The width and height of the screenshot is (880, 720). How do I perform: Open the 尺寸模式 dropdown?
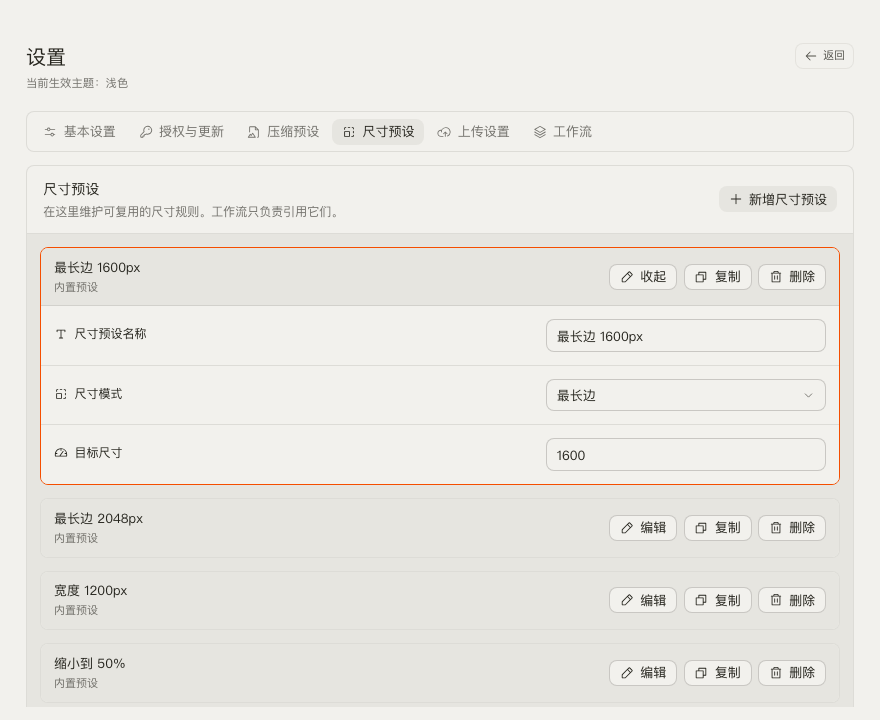[685, 395]
